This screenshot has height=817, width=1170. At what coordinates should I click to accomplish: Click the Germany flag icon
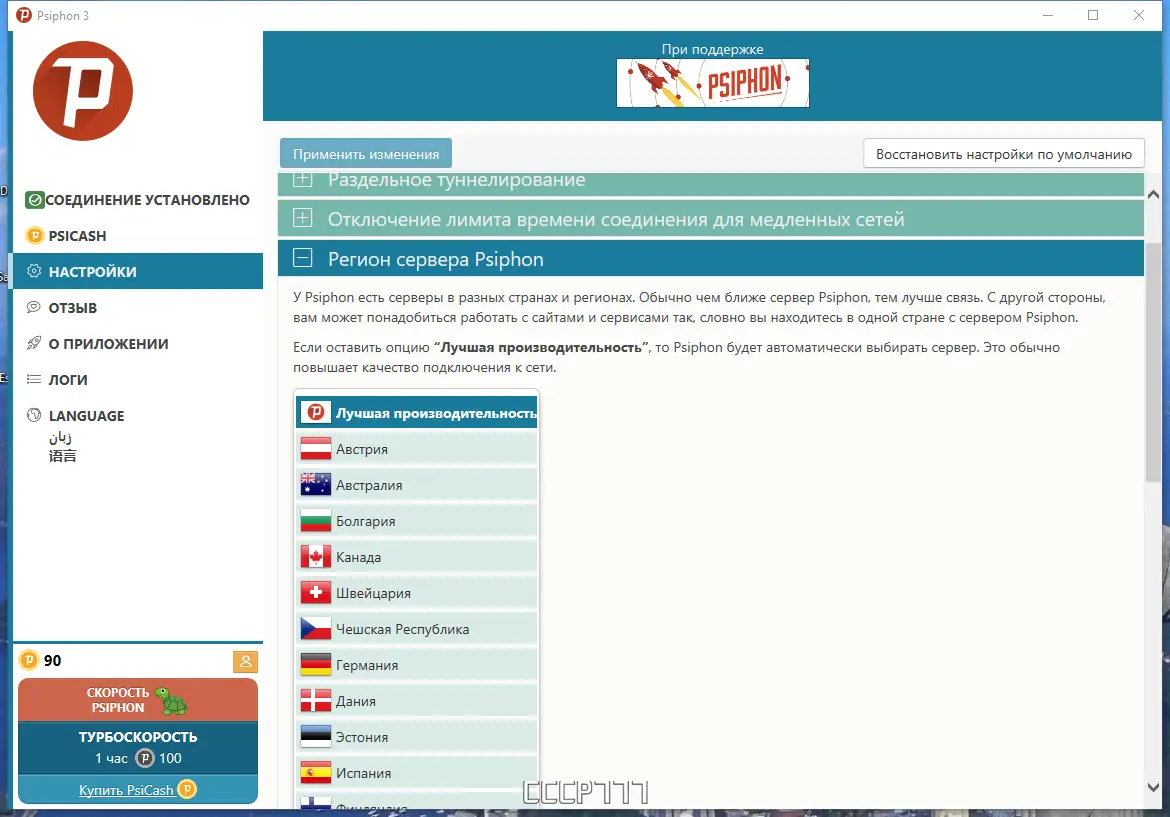point(316,665)
